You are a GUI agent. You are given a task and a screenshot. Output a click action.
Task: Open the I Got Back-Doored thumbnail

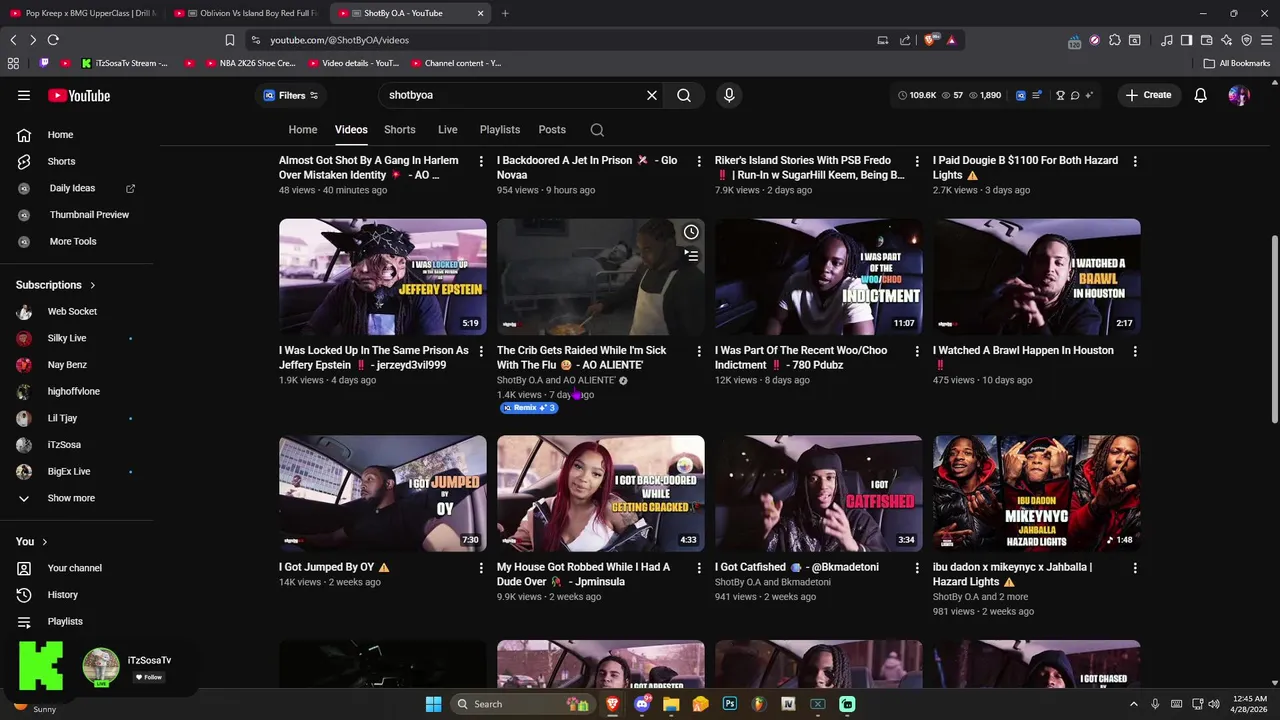coord(601,493)
